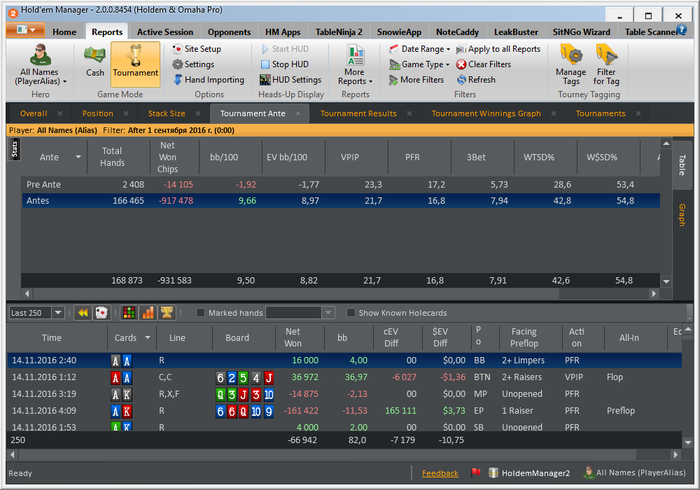Viewport: 700px width, 490px height.
Task: Close the Tournament Ante report tab
Action: coord(298,113)
